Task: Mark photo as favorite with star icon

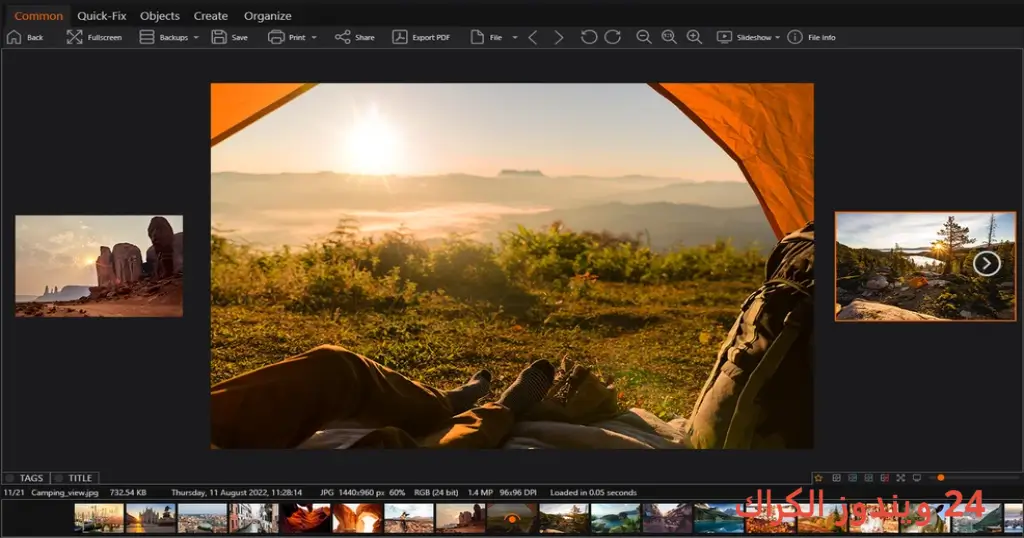Action: 818,478
